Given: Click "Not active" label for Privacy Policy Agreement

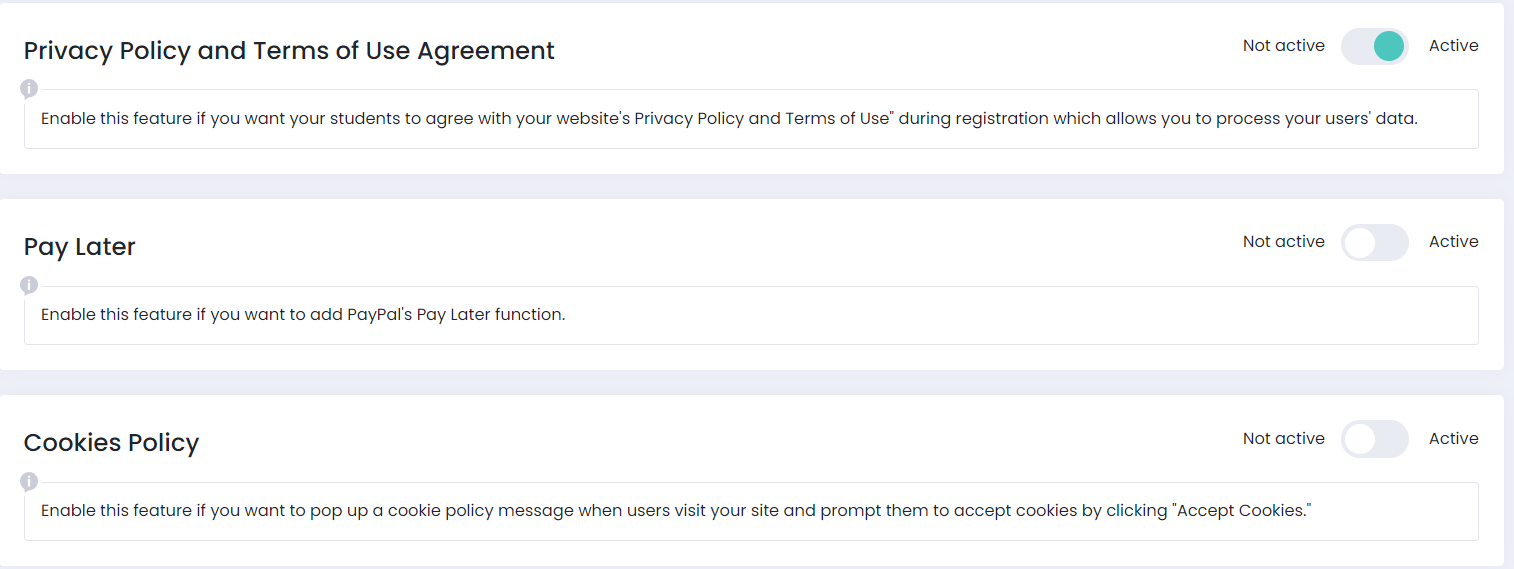Looking at the screenshot, I should [x=1284, y=46].
